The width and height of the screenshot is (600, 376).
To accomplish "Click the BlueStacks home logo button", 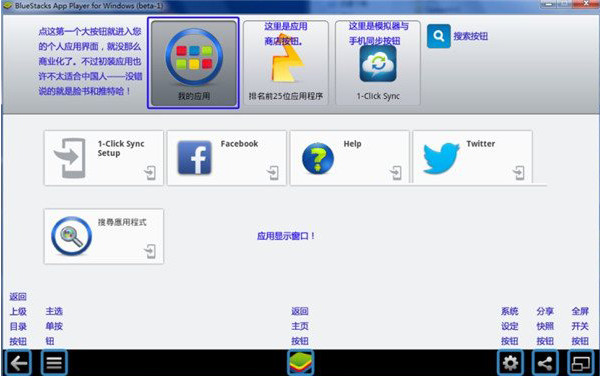I will [x=300, y=363].
